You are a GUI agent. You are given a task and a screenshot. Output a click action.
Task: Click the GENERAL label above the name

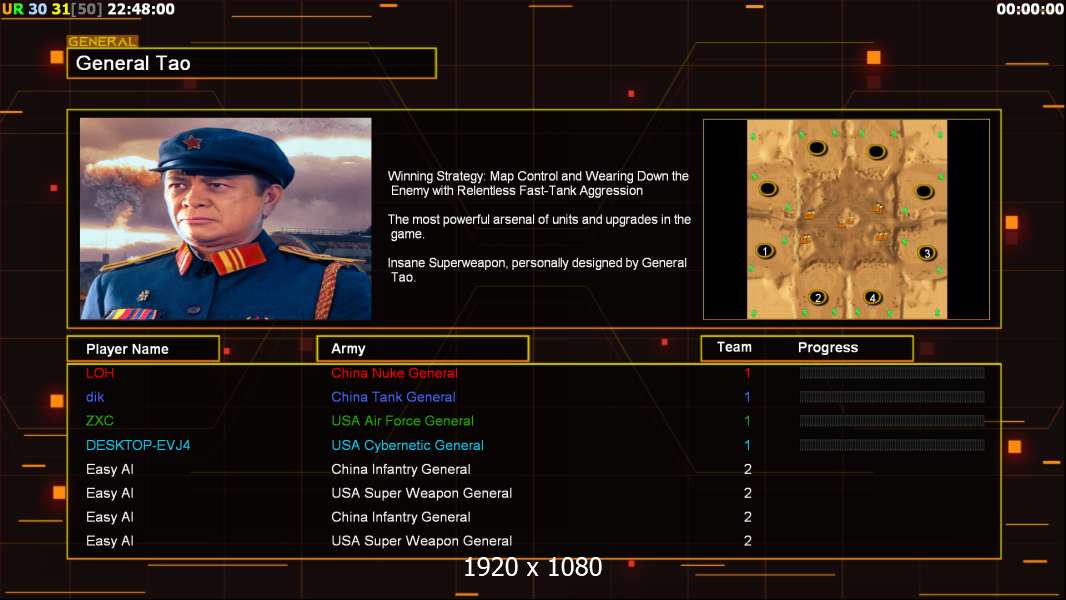(103, 41)
